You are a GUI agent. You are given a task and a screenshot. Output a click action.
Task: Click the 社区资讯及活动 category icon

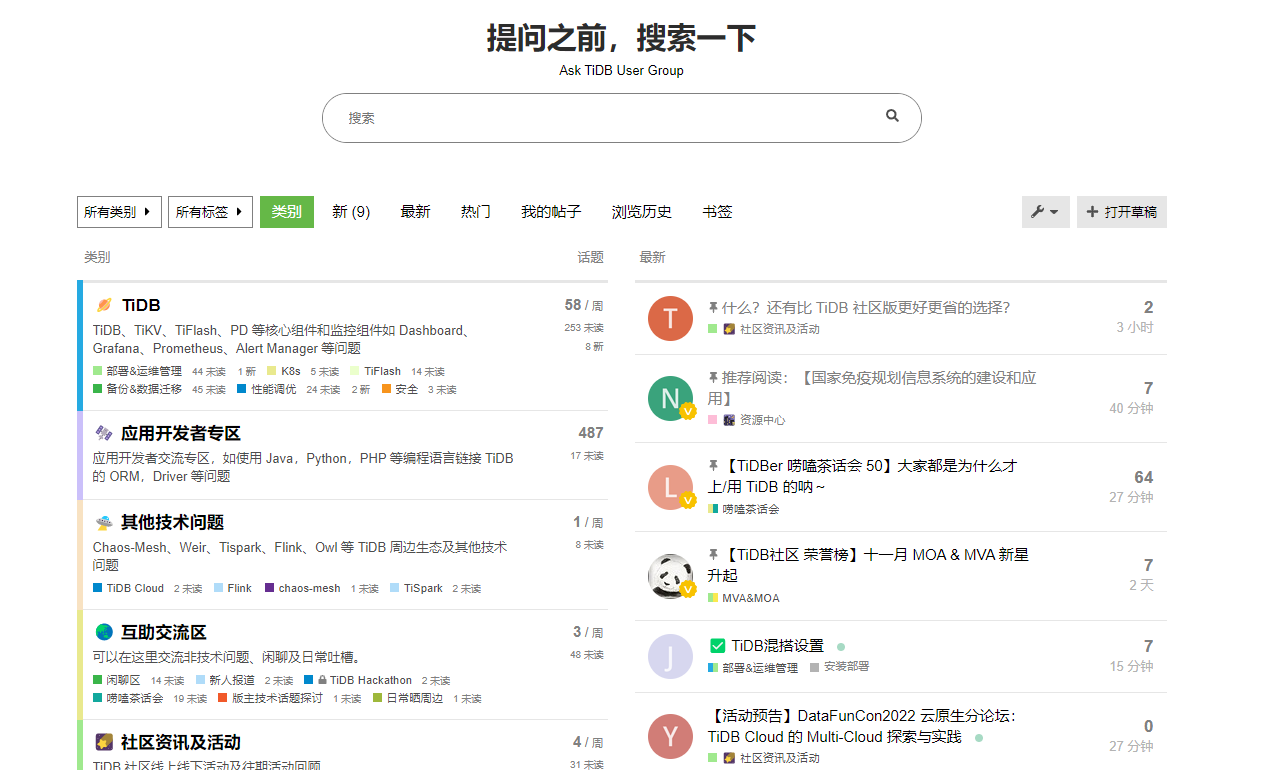pyautogui.click(x=104, y=742)
